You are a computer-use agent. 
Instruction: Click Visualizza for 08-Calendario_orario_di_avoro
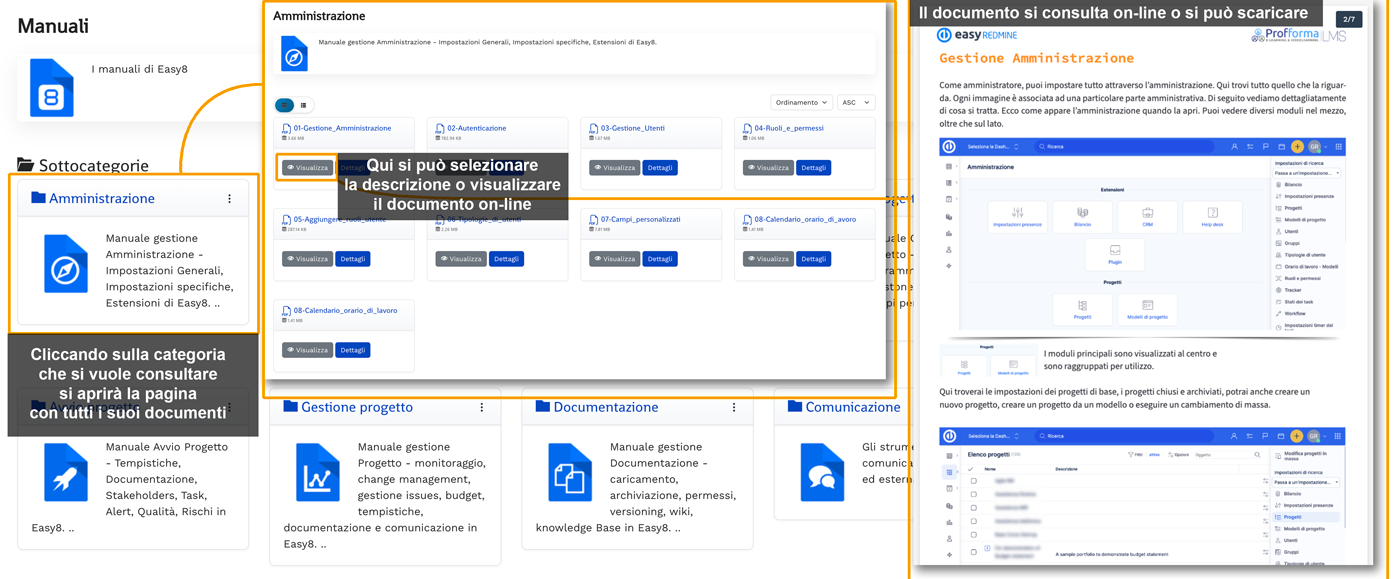[x=768, y=259]
